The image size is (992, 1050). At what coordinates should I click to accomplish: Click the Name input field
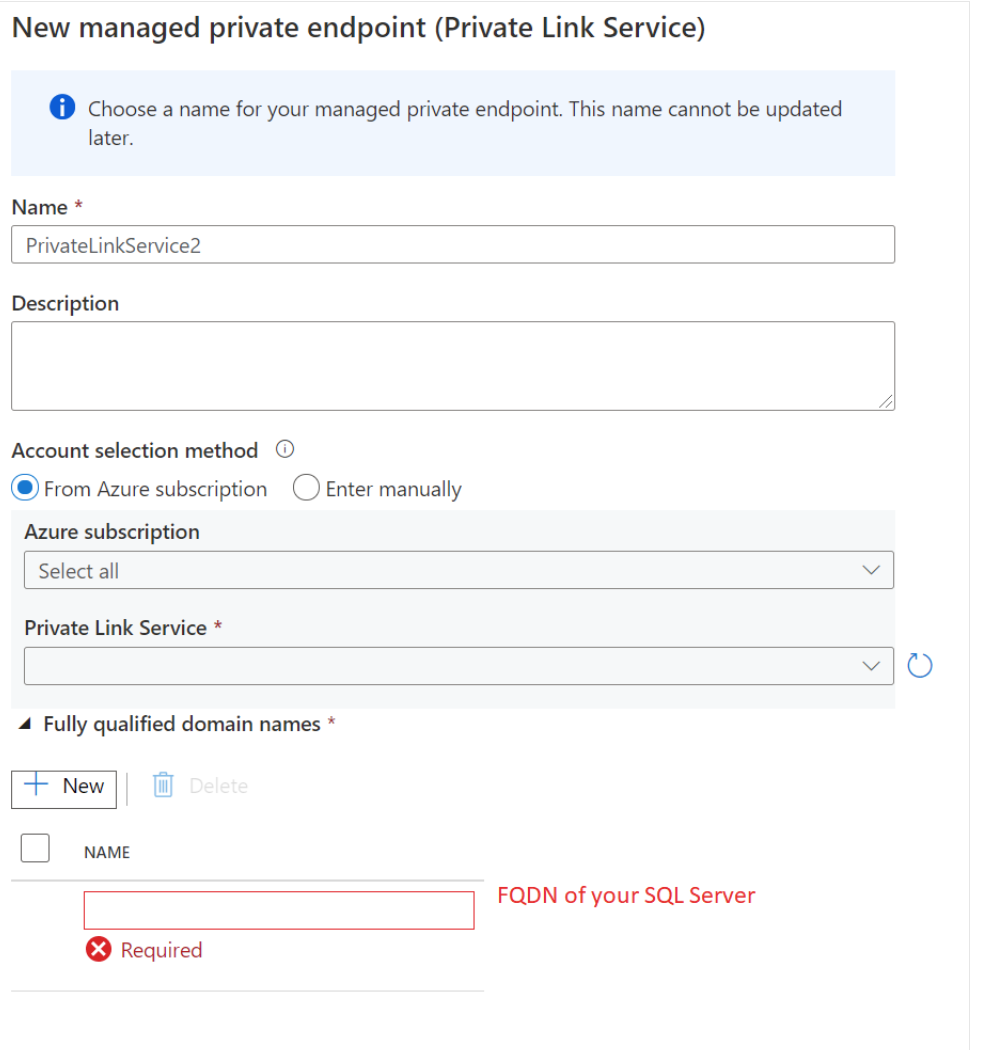pyautogui.click(x=453, y=244)
